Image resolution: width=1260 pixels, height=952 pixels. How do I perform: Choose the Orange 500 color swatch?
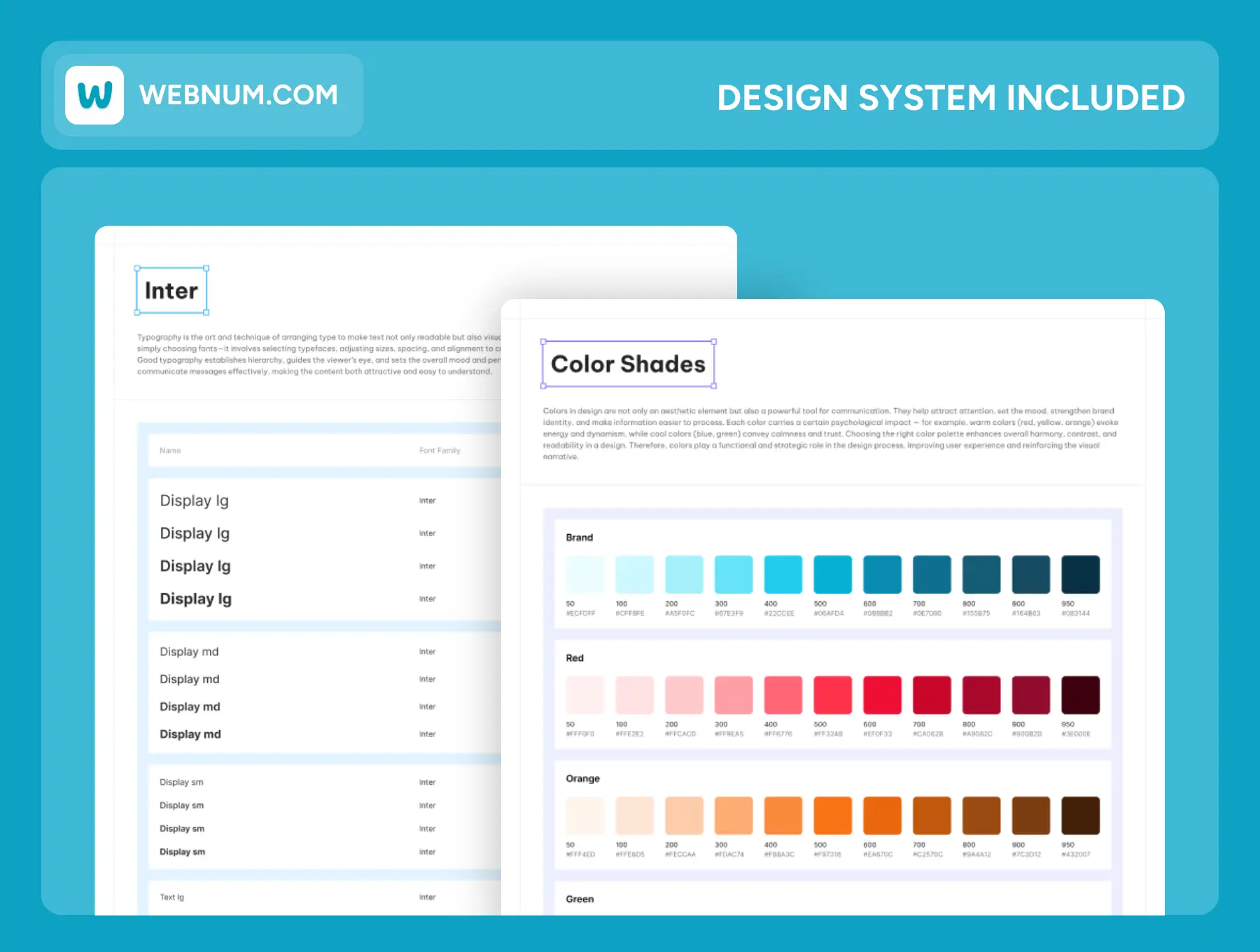(x=832, y=815)
